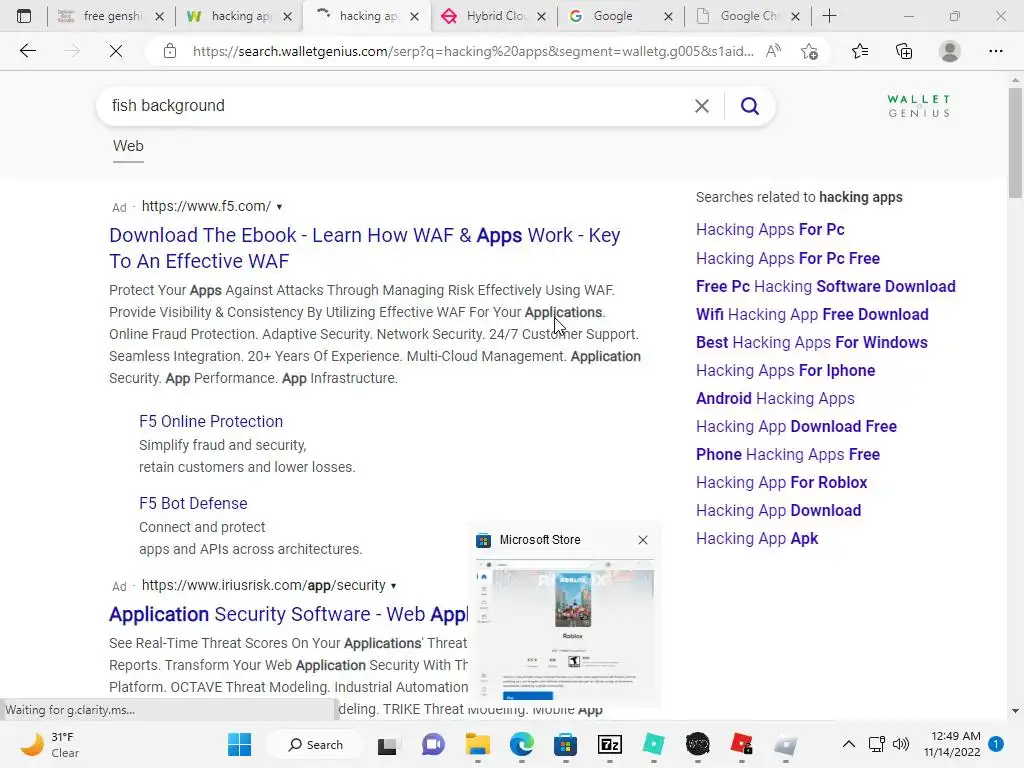Submit search with magnifier icon
The image size is (1024, 768).
pos(750,106)
